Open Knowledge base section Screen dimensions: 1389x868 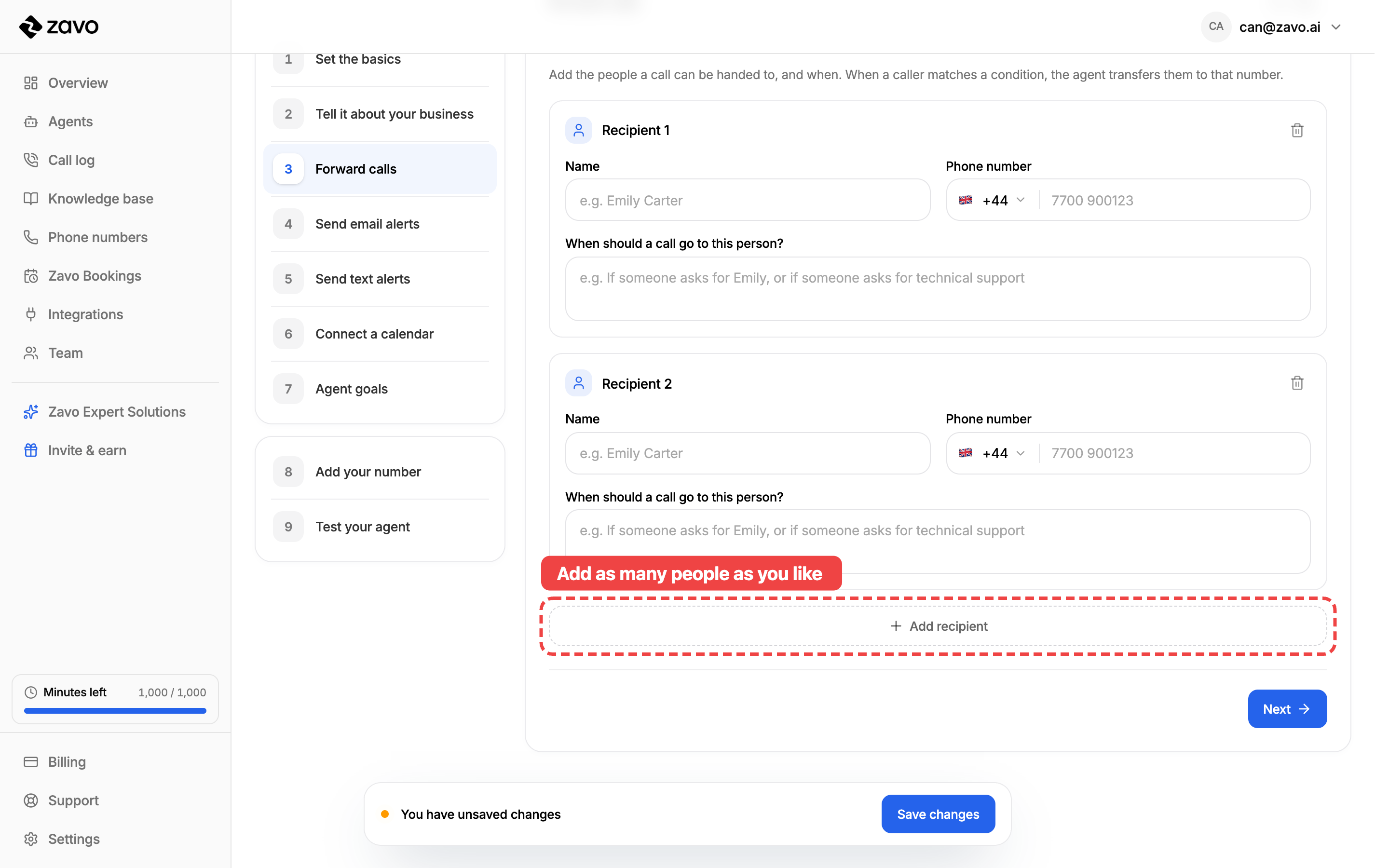pos(100,198)
